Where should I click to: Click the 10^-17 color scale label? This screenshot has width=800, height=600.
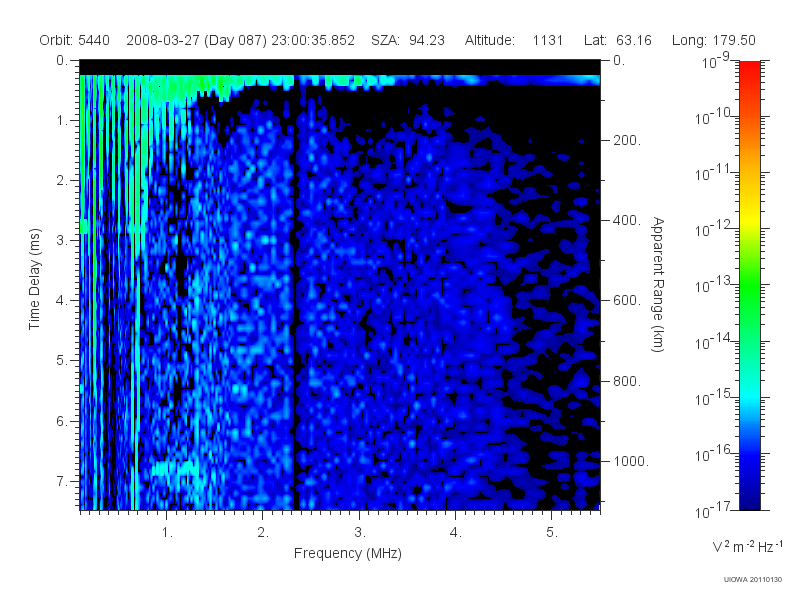click(714, 510)
